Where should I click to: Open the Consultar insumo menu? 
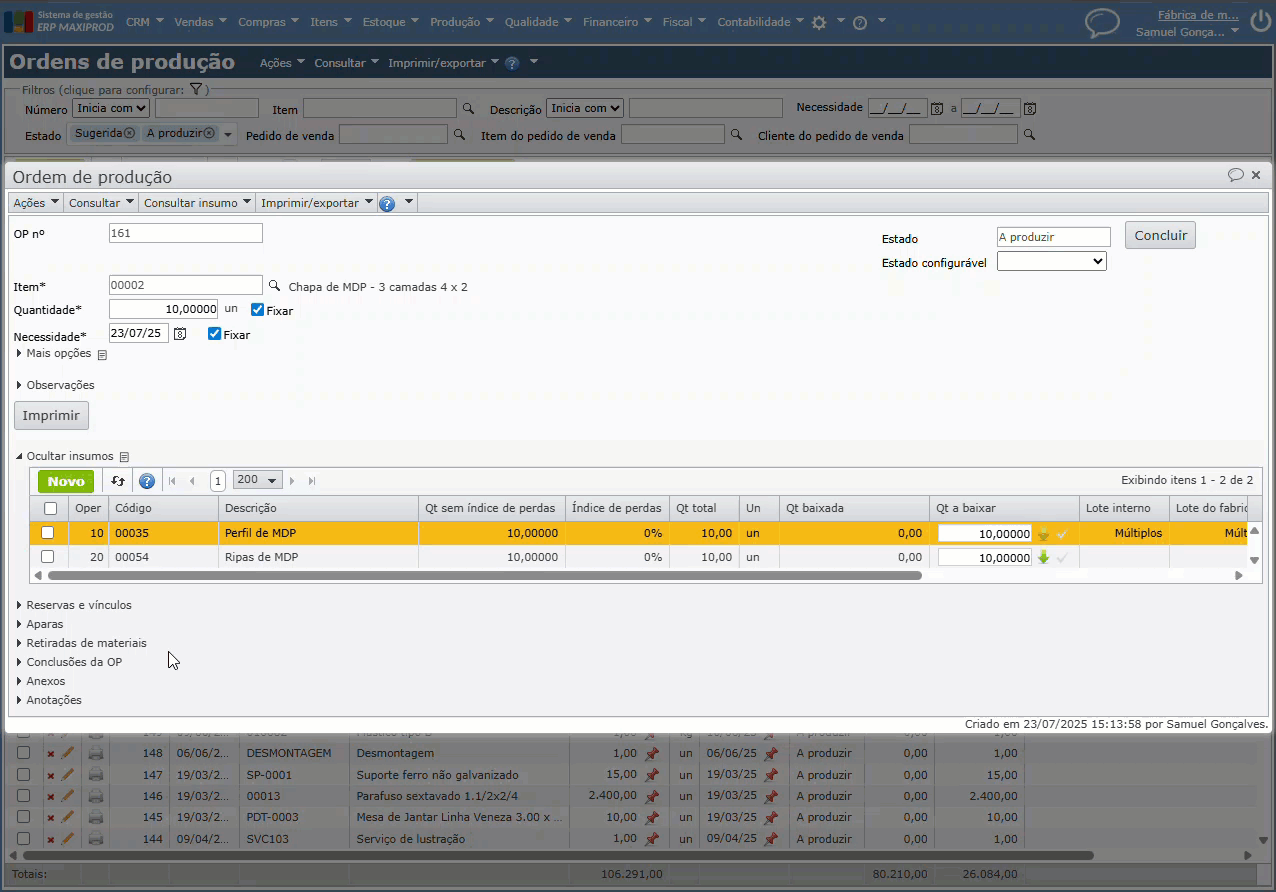click(x=196, y=203)
